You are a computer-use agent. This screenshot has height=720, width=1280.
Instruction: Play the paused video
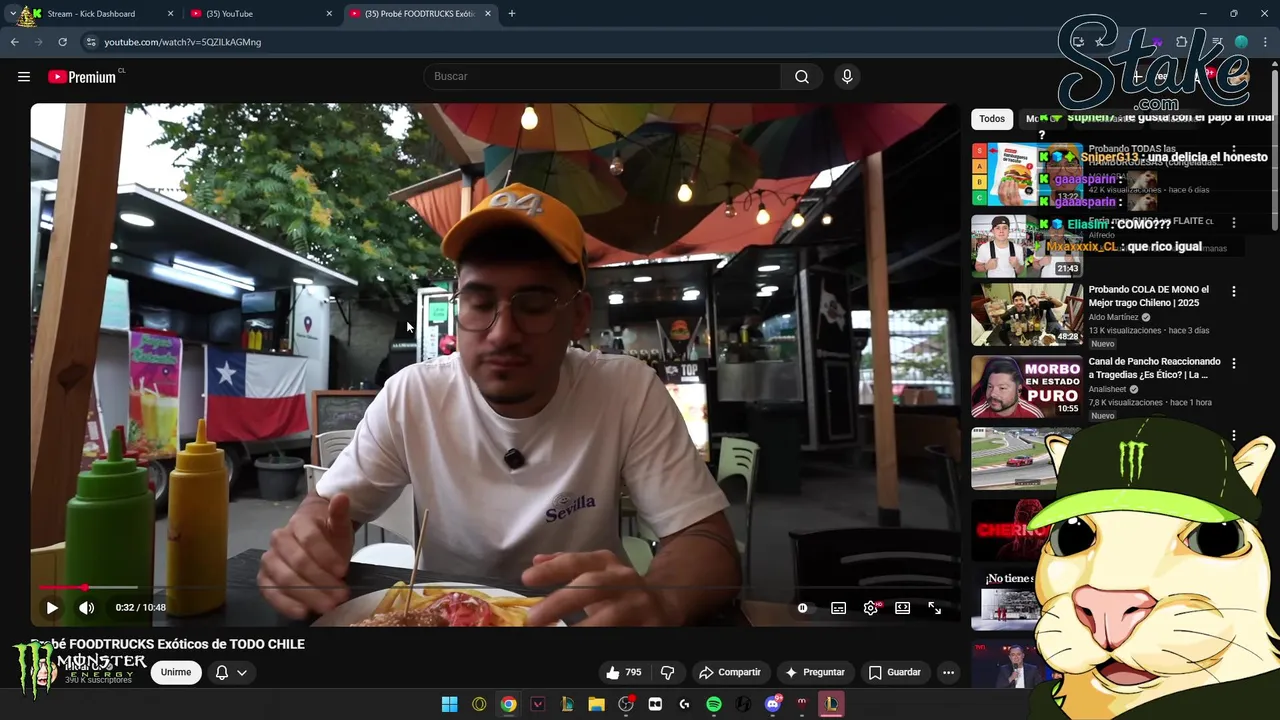pyautogui.click(x=52, y=607)
